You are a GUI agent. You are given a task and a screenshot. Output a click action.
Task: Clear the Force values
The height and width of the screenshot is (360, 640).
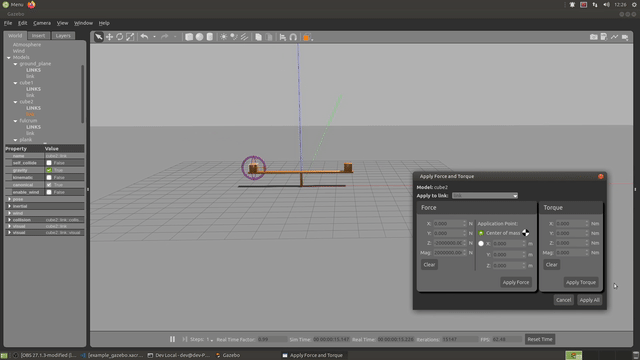click(x=429, y=265)
